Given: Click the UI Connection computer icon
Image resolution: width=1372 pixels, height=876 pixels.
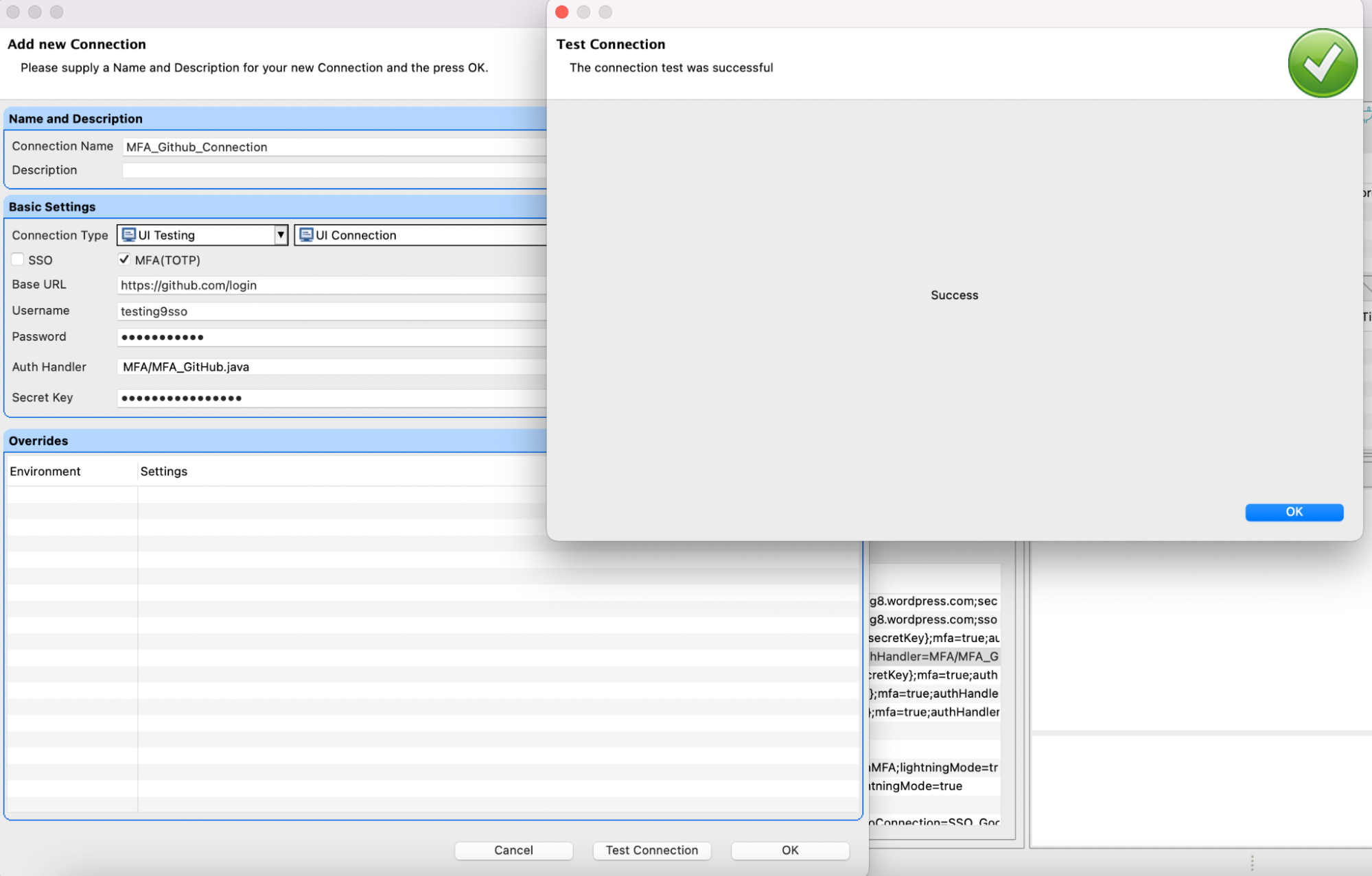Looking at the screenshot, I should [306, 235].
